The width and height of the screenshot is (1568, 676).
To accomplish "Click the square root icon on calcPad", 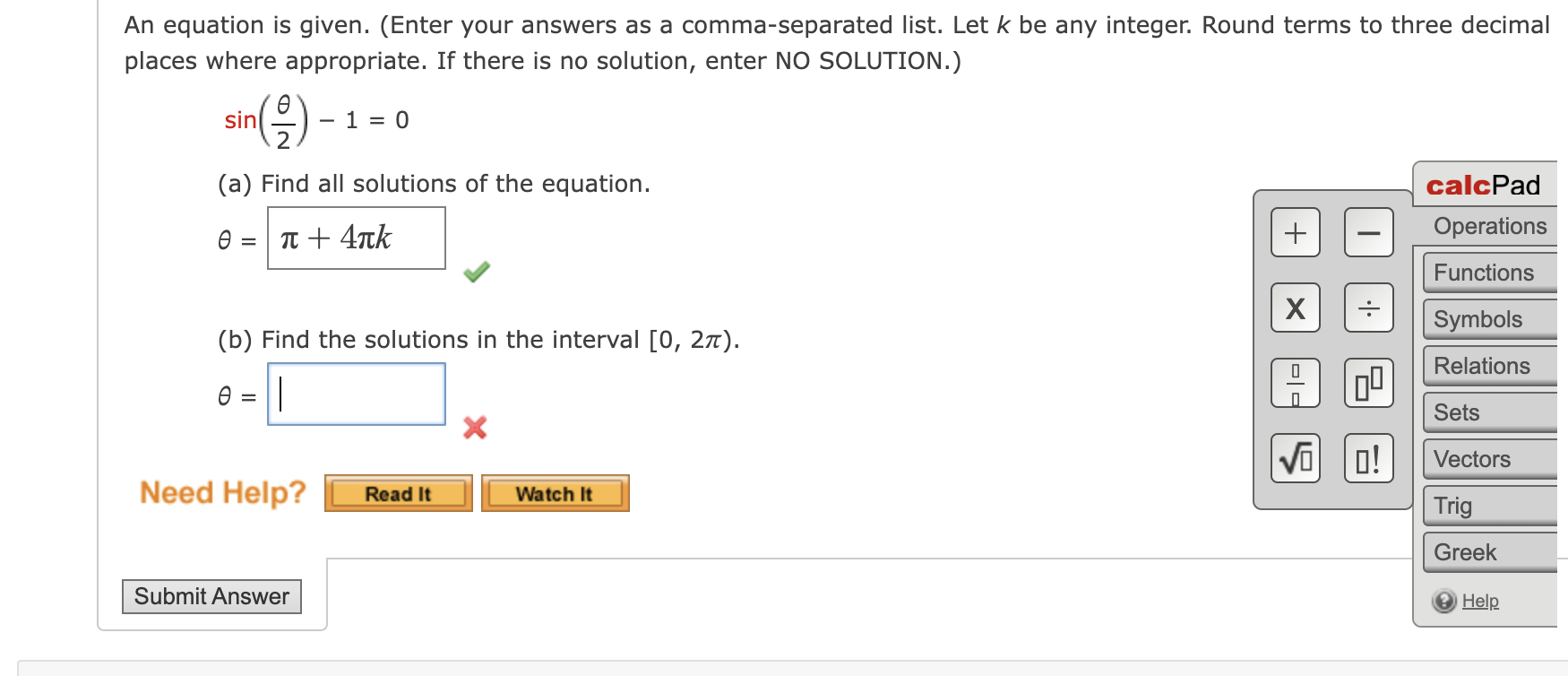I will coord(1295,458).
